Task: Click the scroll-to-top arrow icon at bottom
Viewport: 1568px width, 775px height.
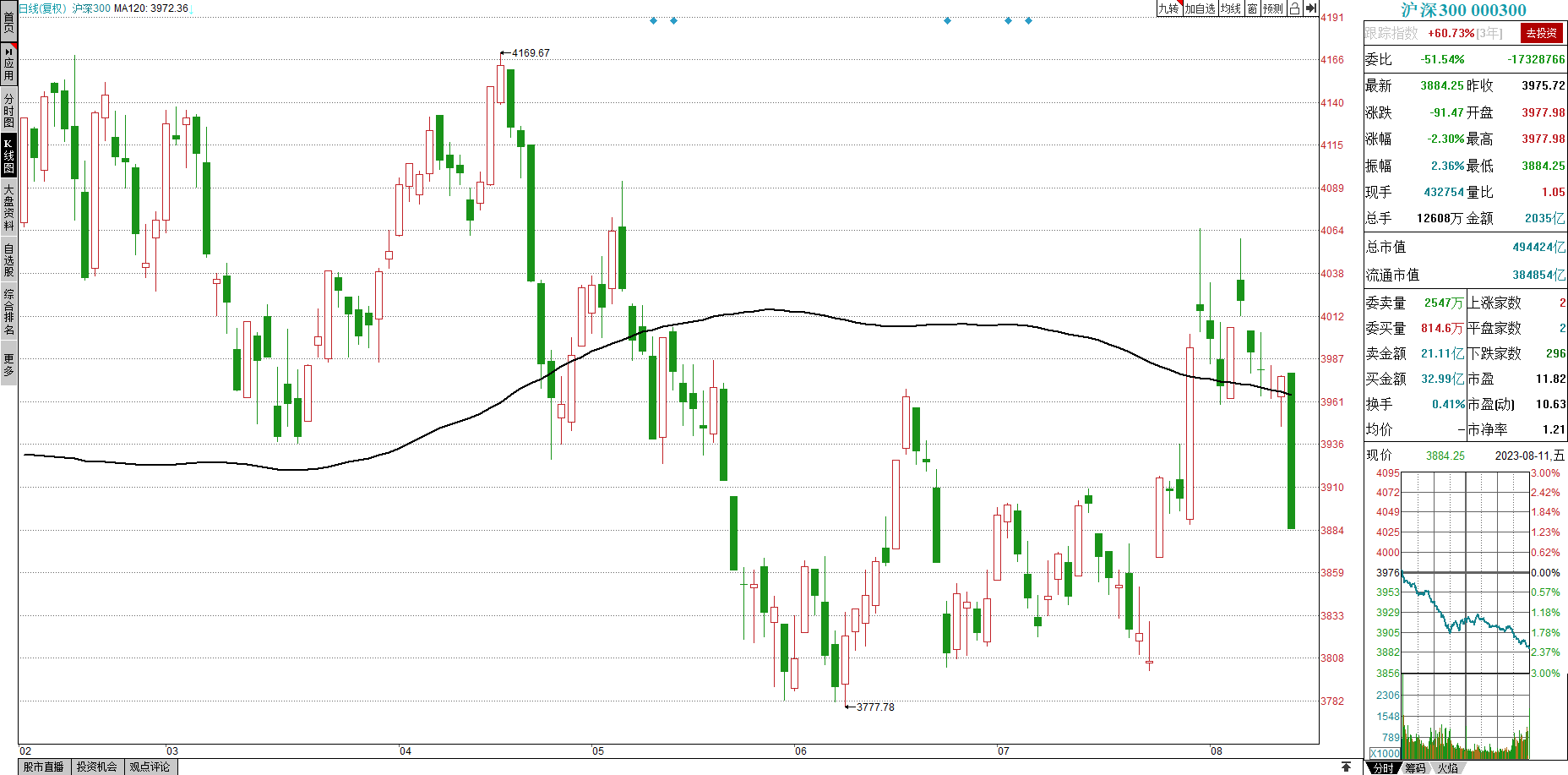Action: coord(1346,767)
